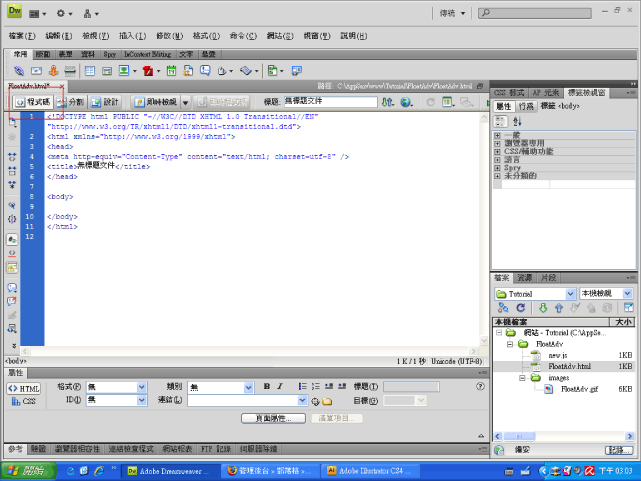Switch to Design view (設計)
This screenshot has width=641, height=481.
[x=105, y=102]
